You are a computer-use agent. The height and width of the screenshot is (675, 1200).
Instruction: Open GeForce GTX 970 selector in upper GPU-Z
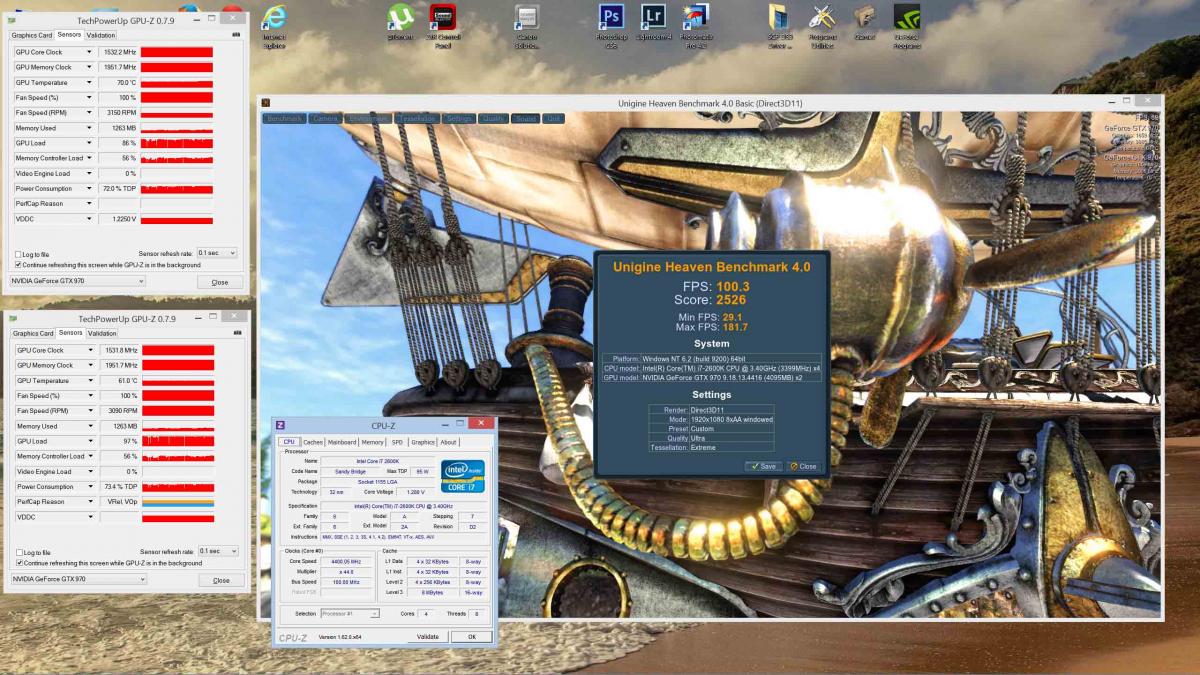[78, 281]
